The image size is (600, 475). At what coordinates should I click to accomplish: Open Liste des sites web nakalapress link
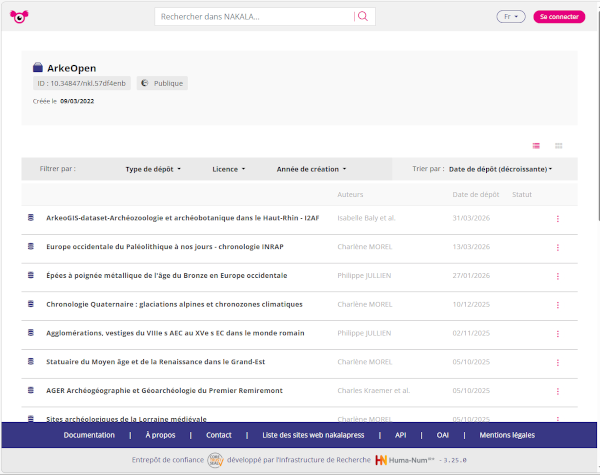(x=313, y=435)
